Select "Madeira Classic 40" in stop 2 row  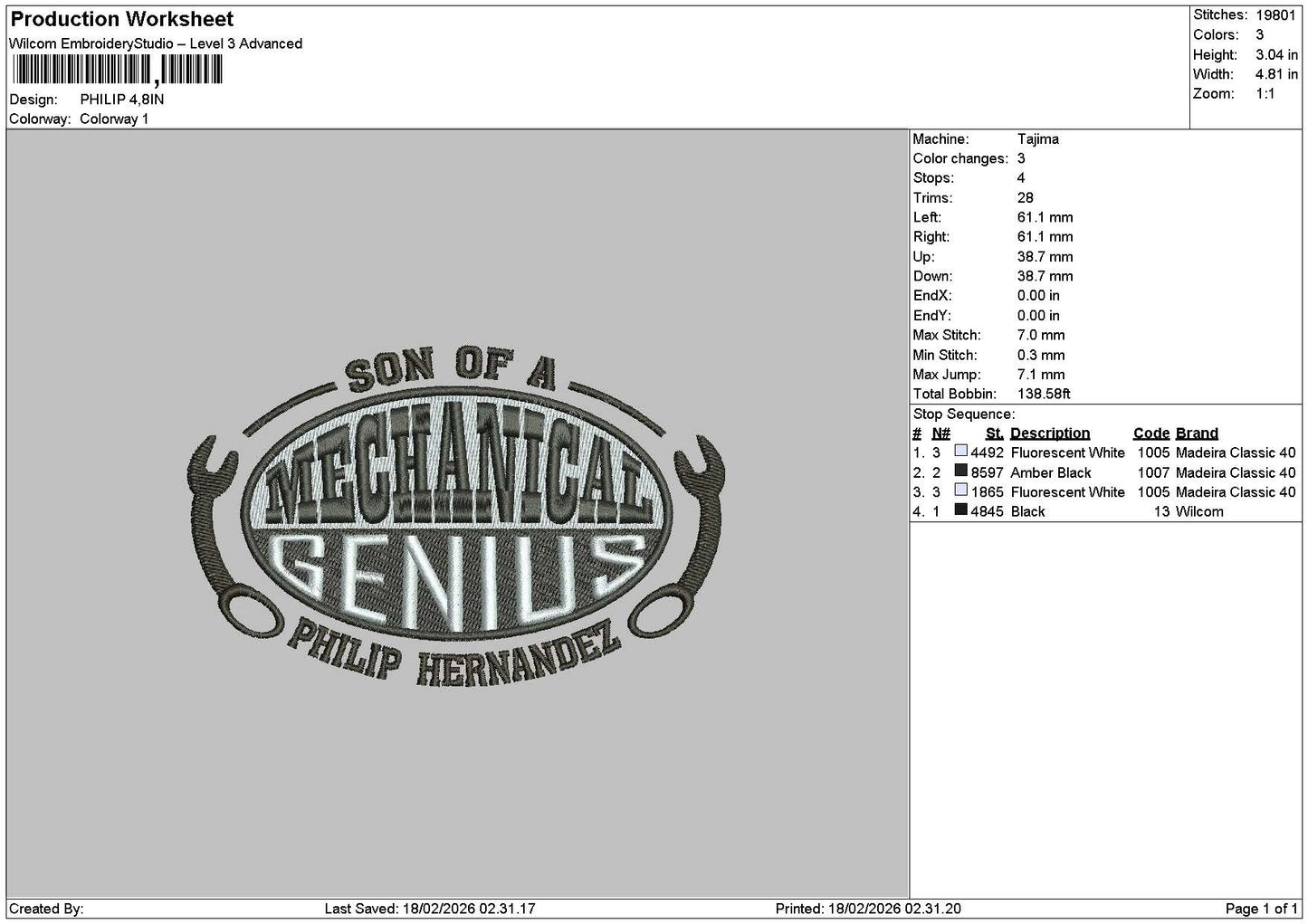1236,472
